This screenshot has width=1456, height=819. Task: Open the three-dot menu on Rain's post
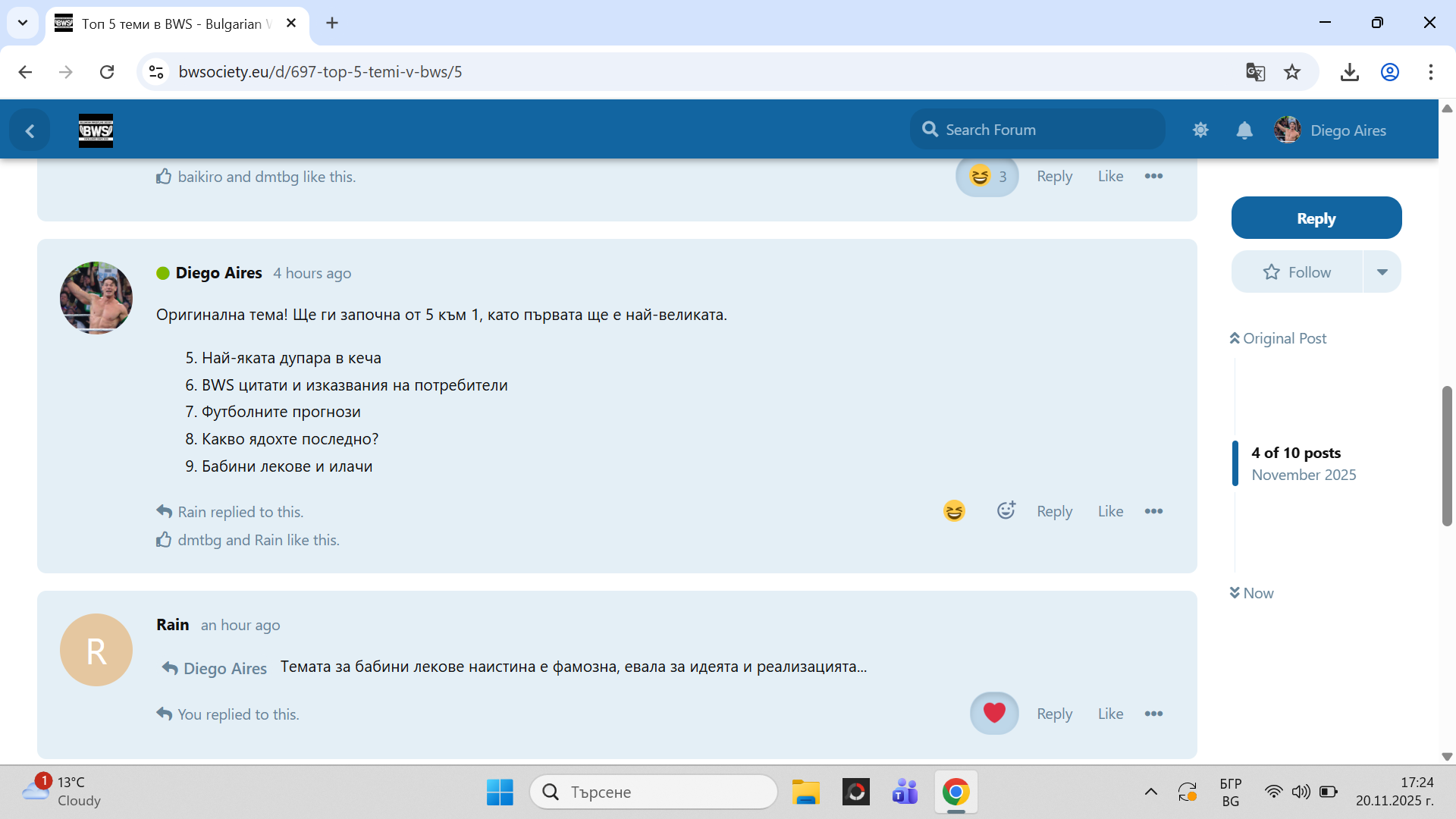(1153, 714)
